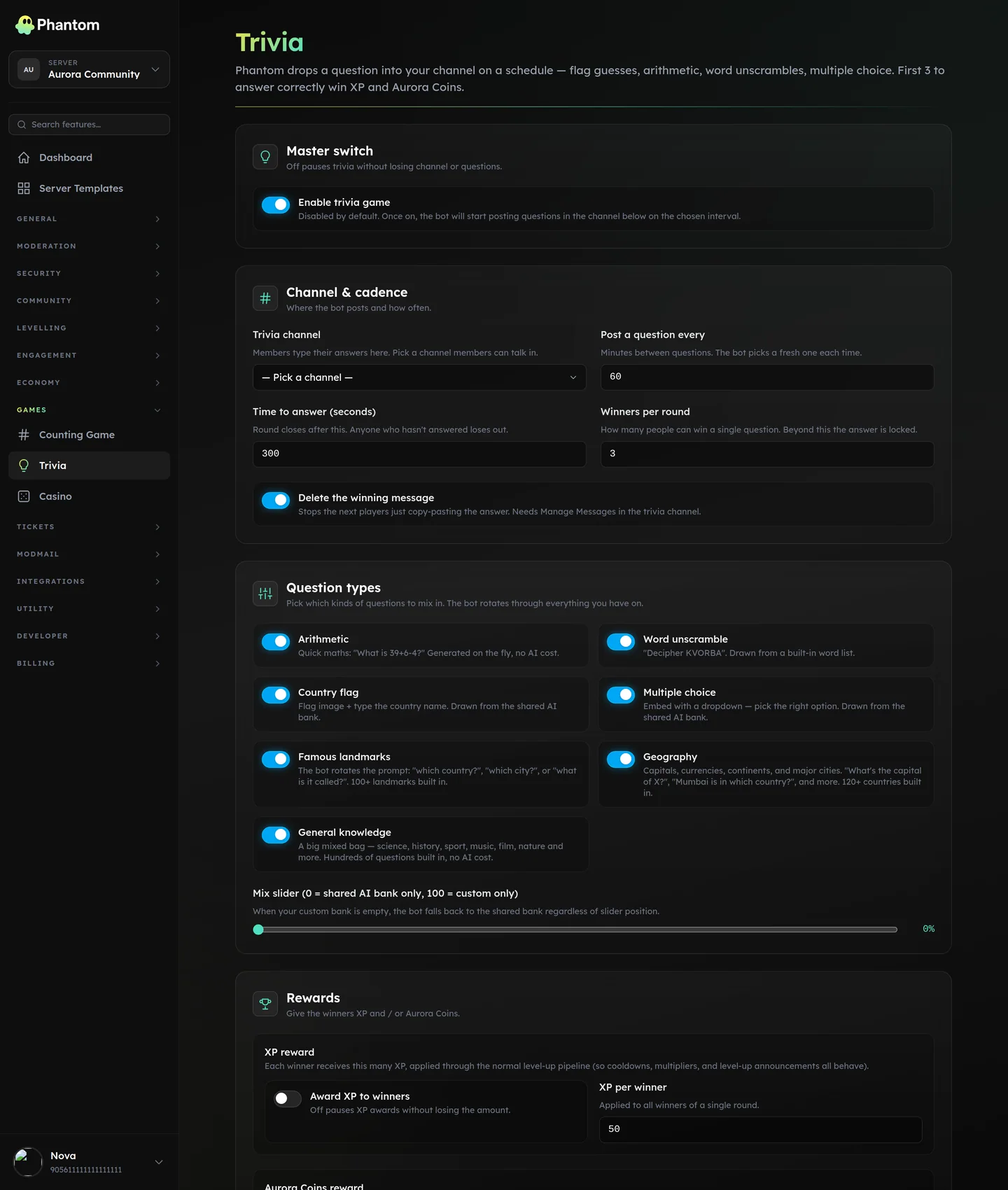Select Trivia in the sidebar
Screen dimensions: 1008x1190
point(89,465)
